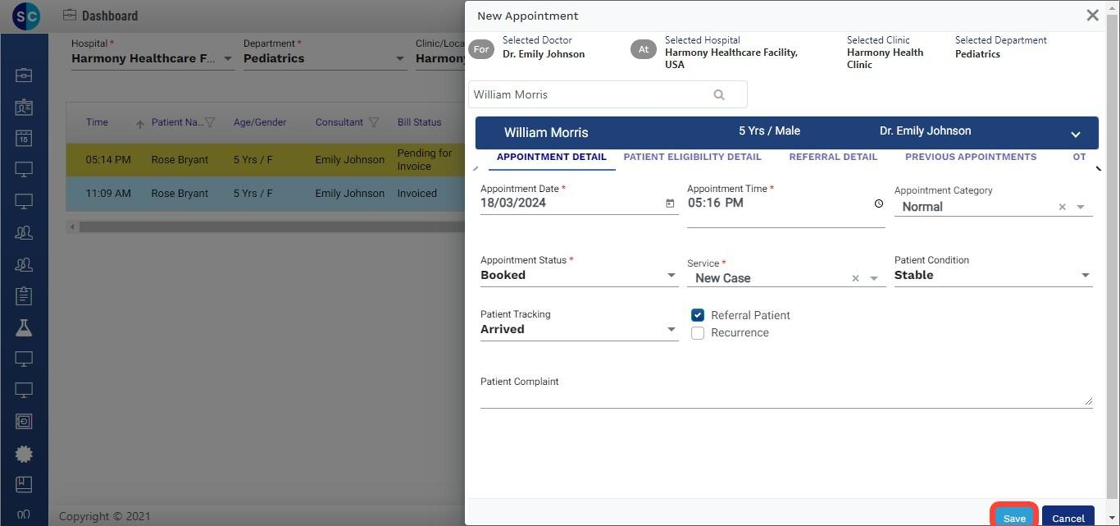Click the Bill Status column header
Image resolution: width=1120 pixels, height=526 pixels.
click(419, 122)
